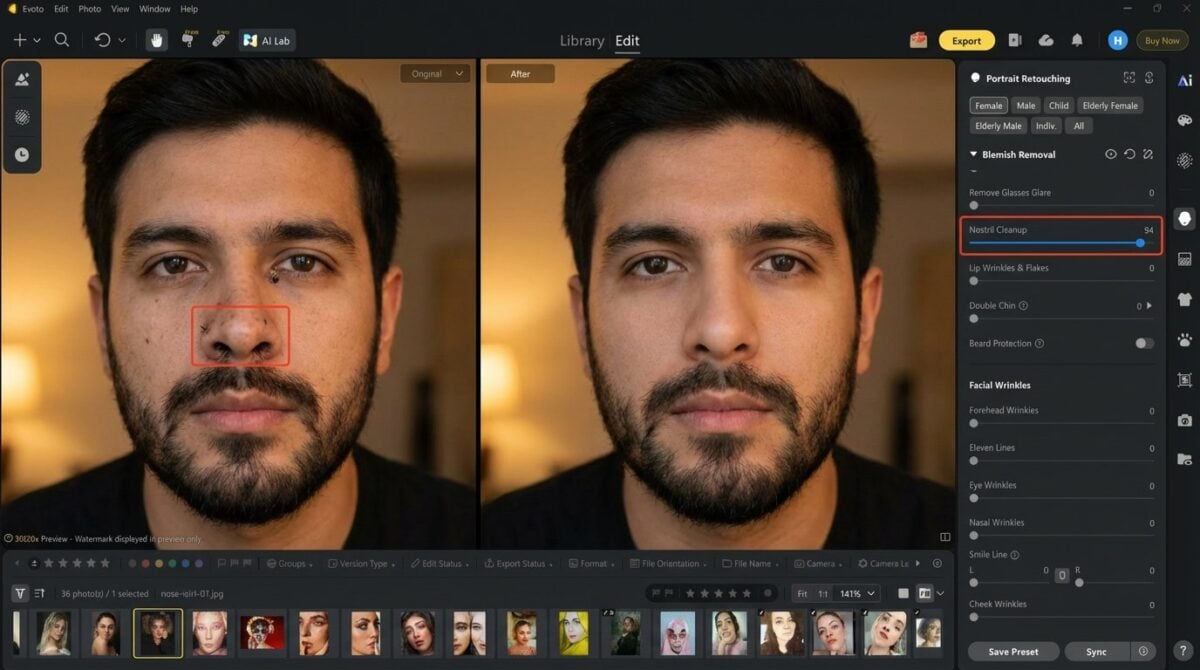1200x670 pixels.
Task: Click the magnifier search icon
Action: (62, 40)
